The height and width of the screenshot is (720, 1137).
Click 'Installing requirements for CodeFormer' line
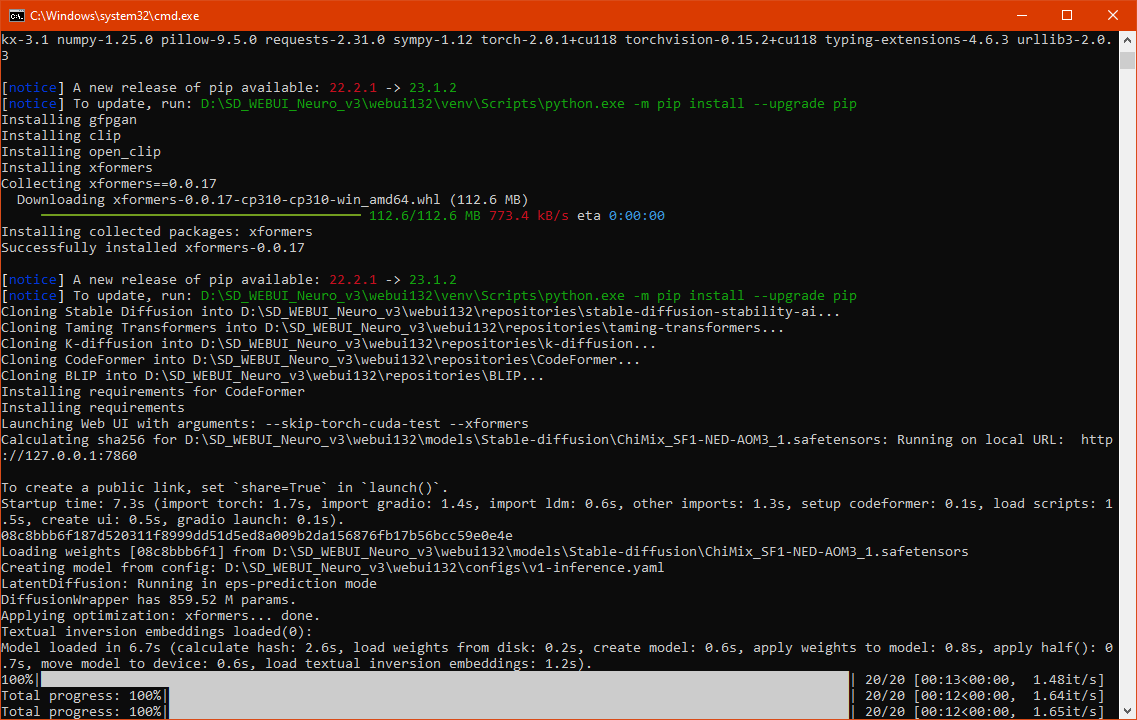pyautogui.click(x=153, y=391)
